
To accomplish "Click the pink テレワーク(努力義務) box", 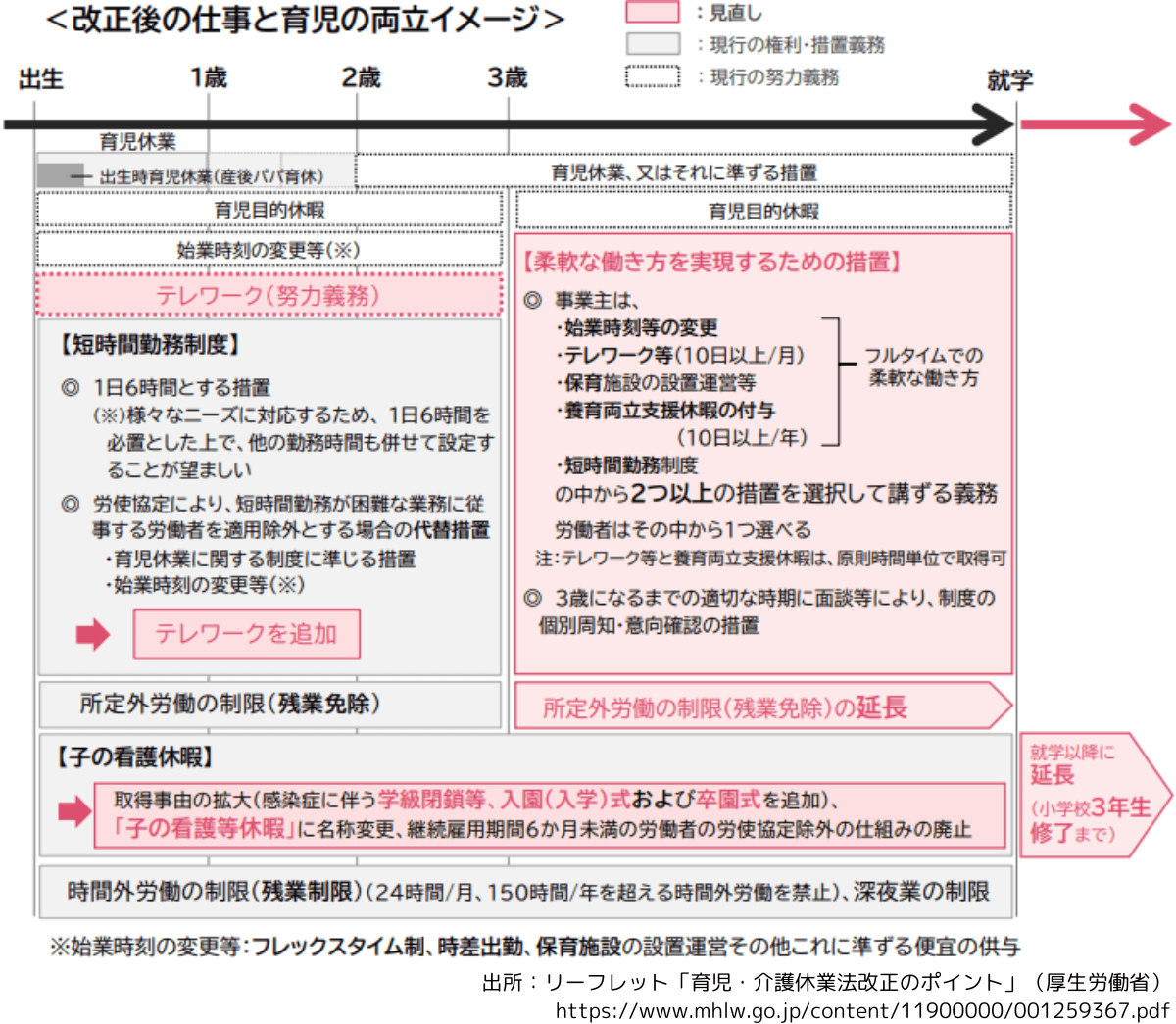I will 269,295.
